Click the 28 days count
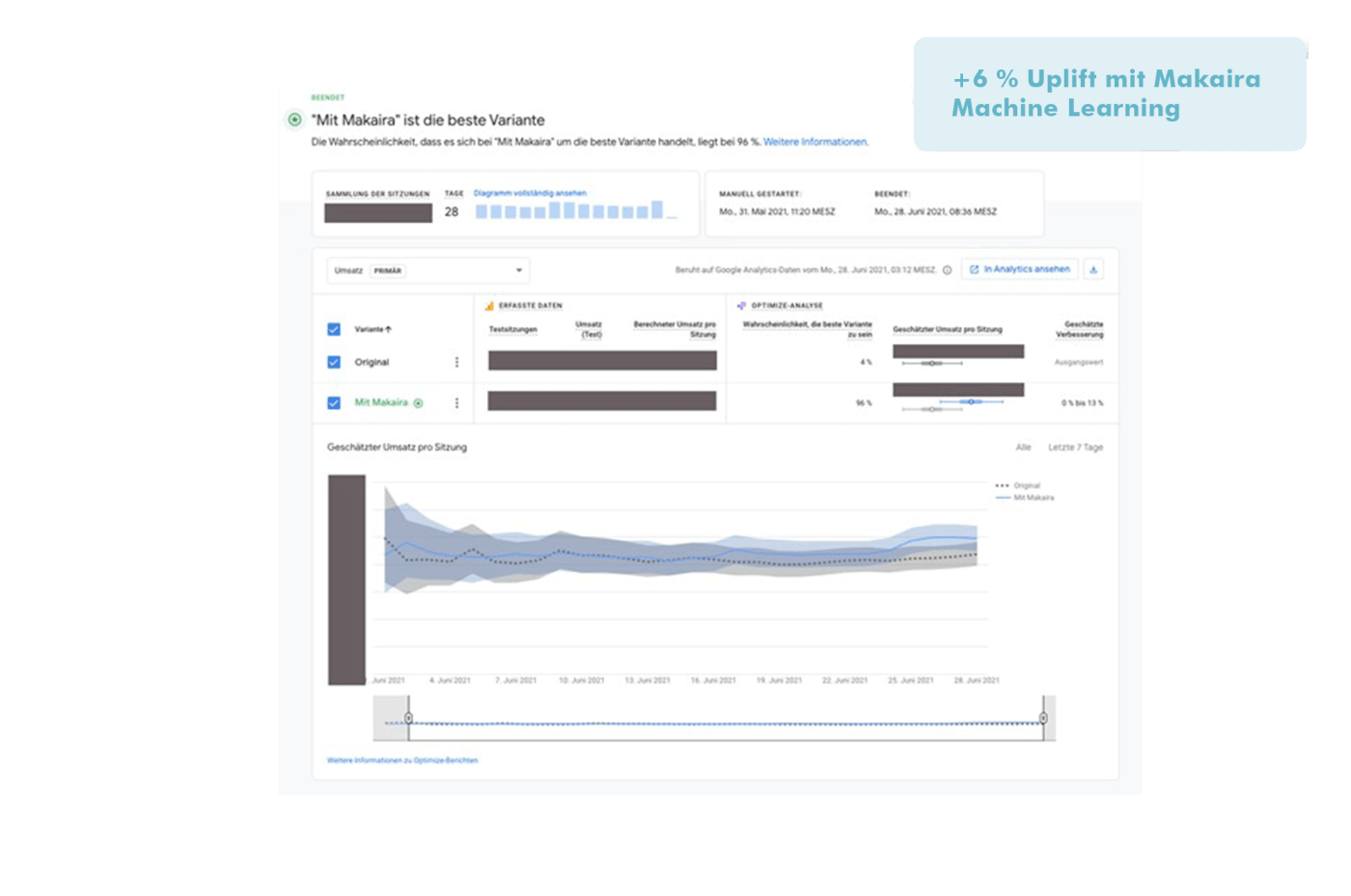1351x896 pixels. 452,211
